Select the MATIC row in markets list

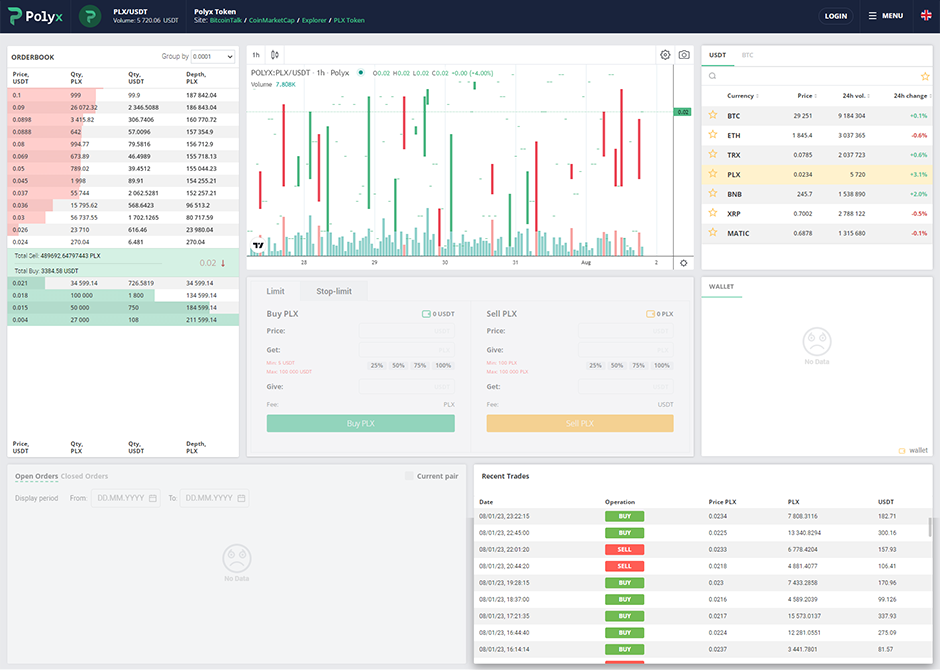[817, 233]
